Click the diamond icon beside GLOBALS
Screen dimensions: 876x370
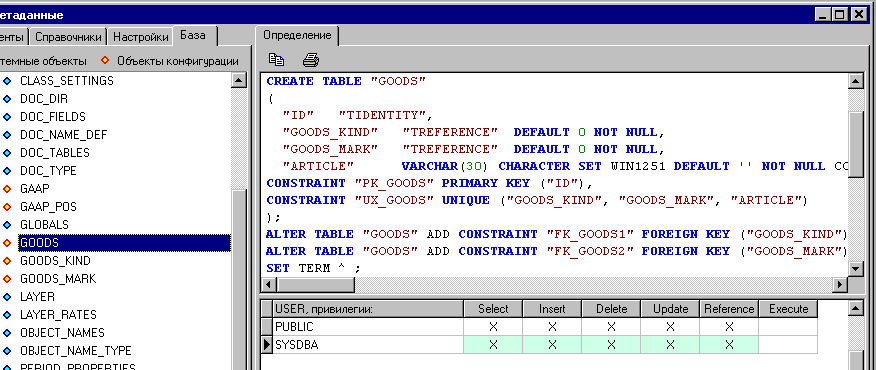tap(7, 225)
